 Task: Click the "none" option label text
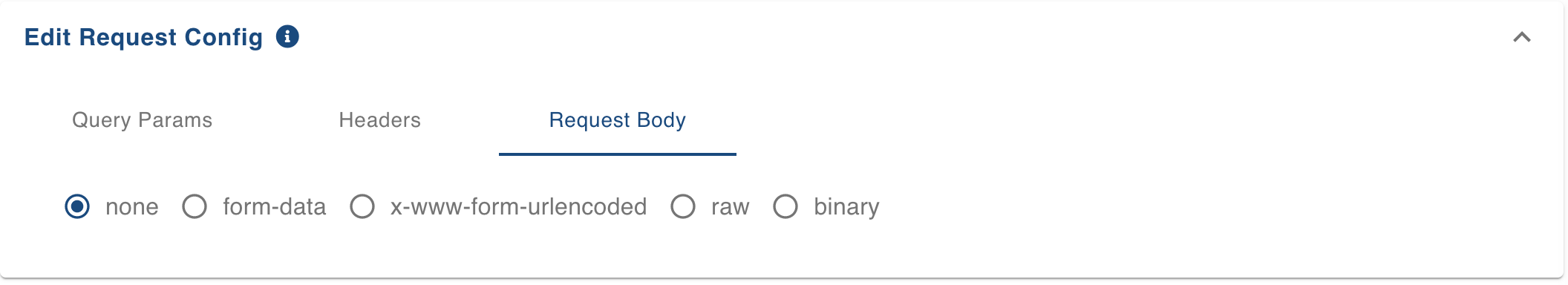pos(132,207)
